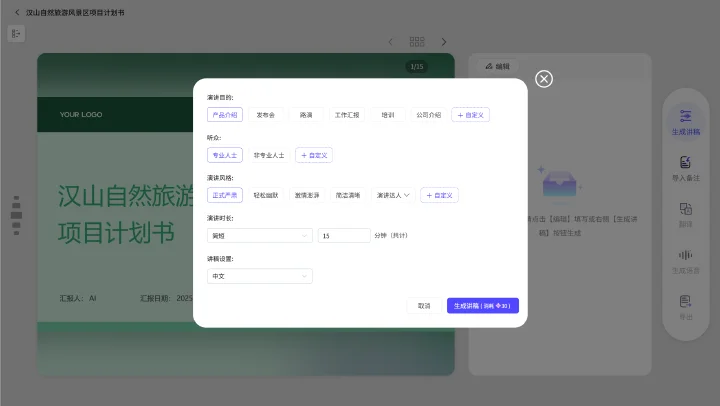Pick 路演 as the speech purpose
720x406 pixels.
click(306, 115)
